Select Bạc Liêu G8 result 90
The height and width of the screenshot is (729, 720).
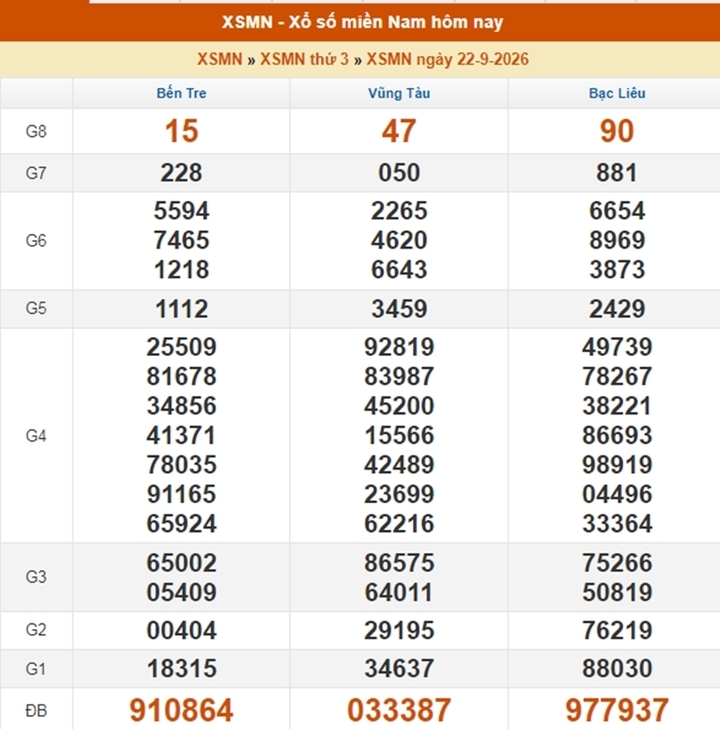pyautogui.click(x=617, y=131)
